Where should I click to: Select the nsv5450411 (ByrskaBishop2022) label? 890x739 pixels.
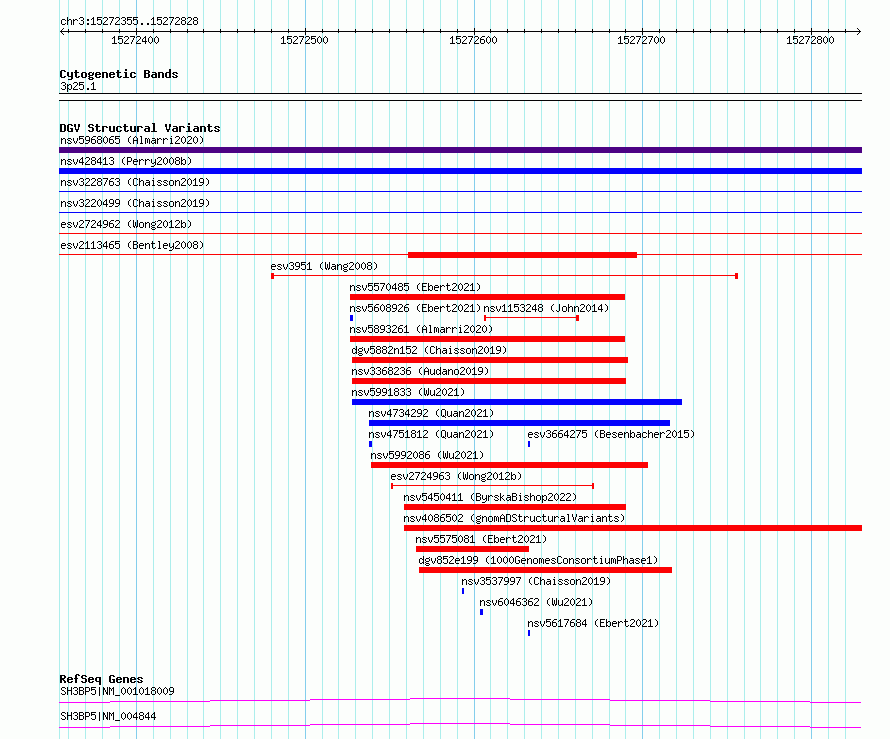pos(490,497)
